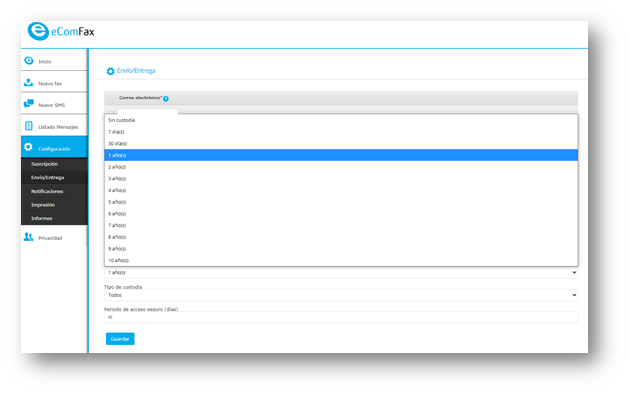Select Configuración in the sidebar
Image resolution: width=630 pixels, height=395 pixels.
point(54,147)
